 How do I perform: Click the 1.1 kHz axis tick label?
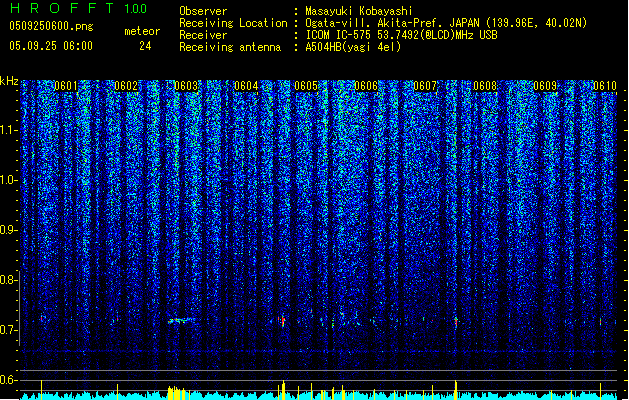point(8,130)
